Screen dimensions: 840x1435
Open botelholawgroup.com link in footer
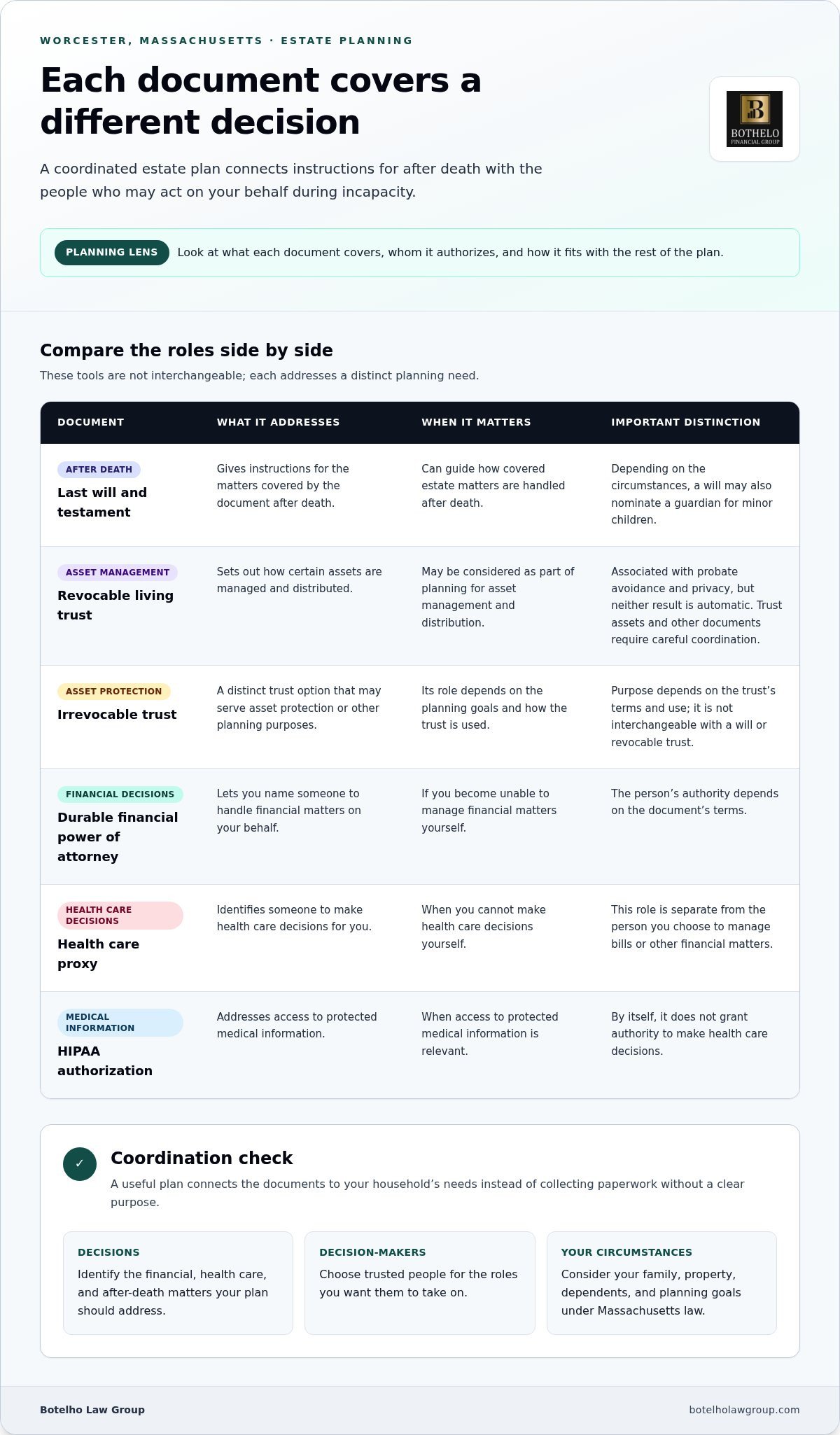click(744, 1410)
